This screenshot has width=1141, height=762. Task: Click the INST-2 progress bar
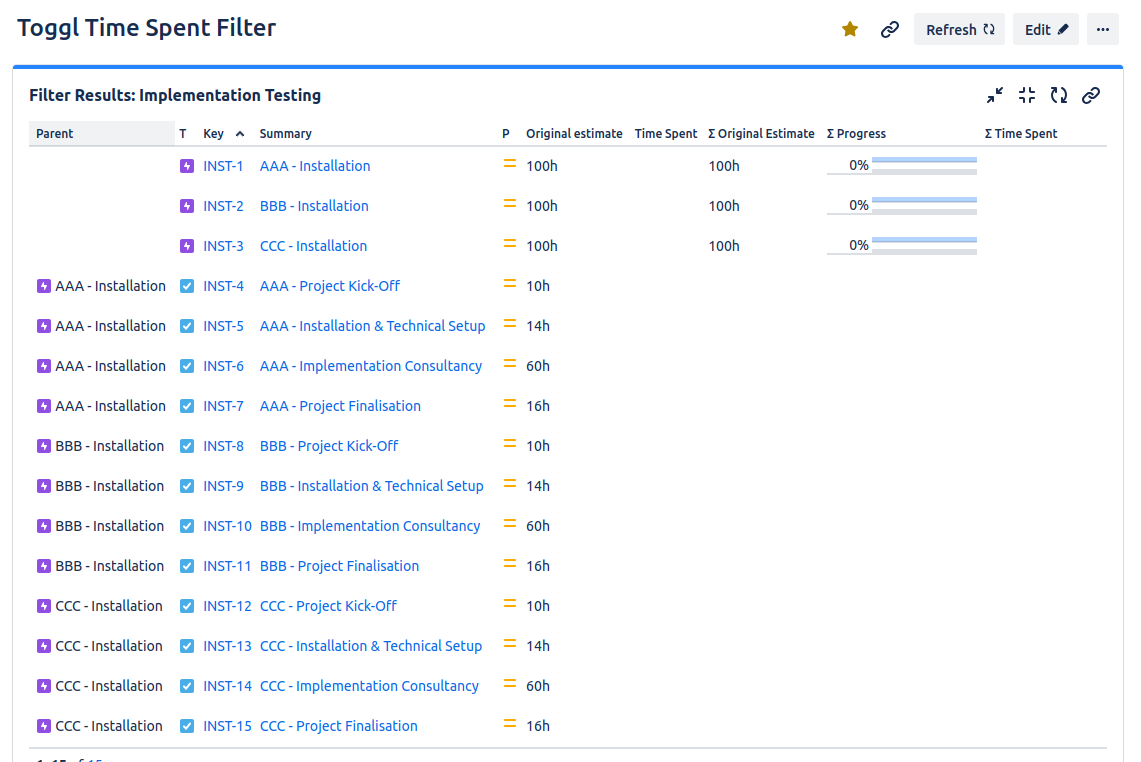924,206
